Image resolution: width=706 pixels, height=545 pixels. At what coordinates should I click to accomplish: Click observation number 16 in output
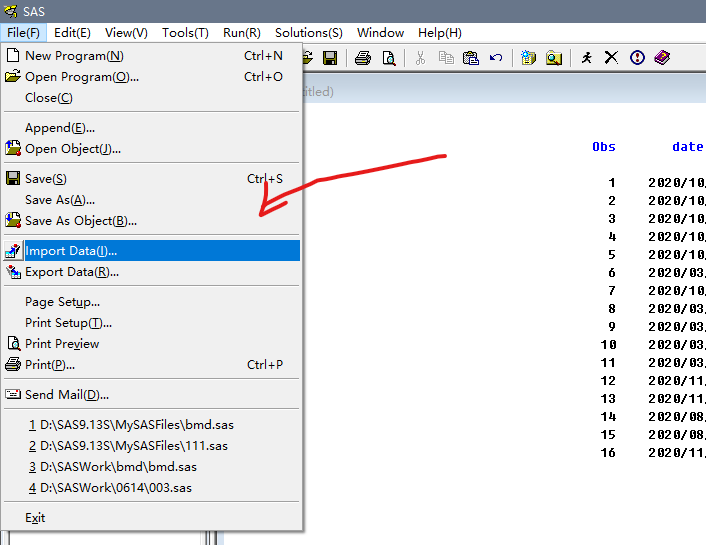click(608, 453)
